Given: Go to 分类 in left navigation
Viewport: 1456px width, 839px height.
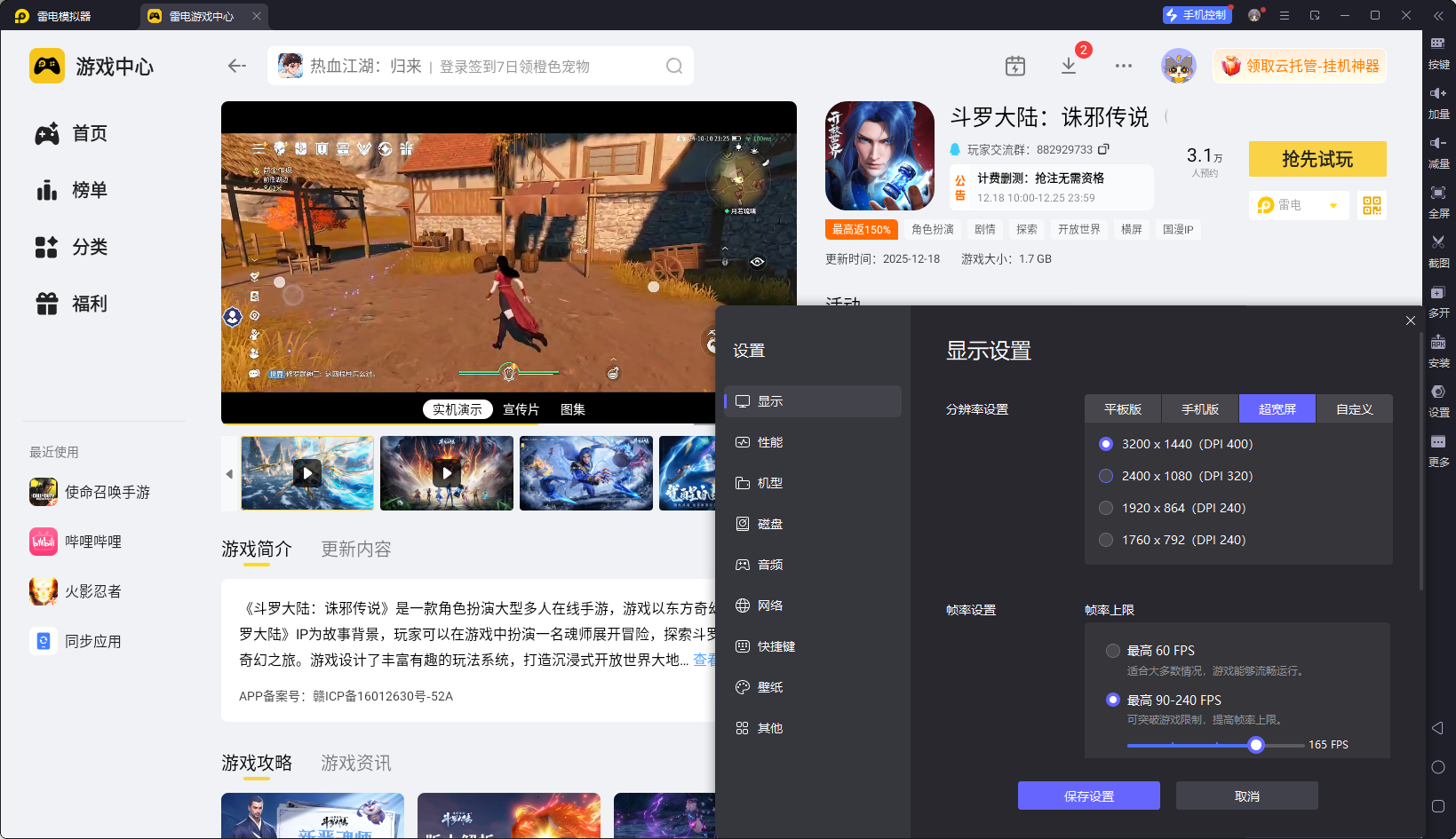Looking at the screenshot, I should (x=72, y=247).
